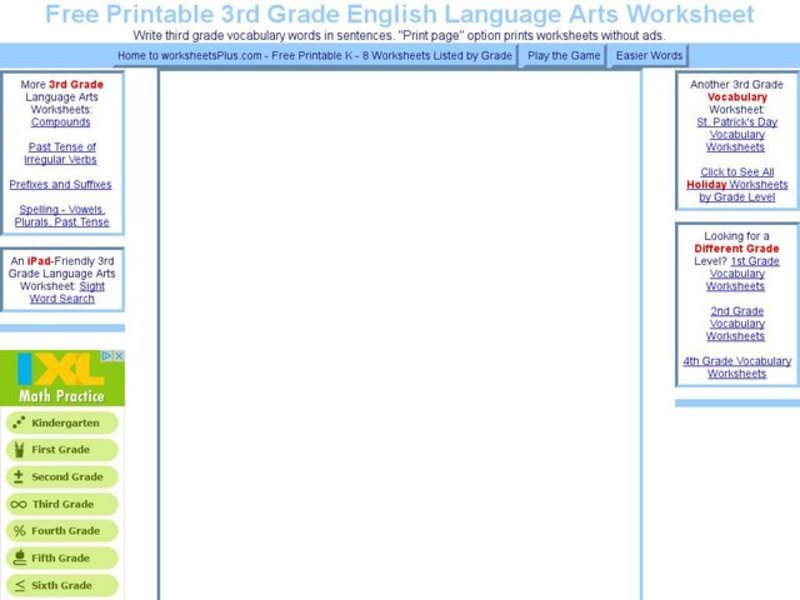Click the Prefixes and Suffixes link
800x600 pixels.
click(x=60, y=185)
